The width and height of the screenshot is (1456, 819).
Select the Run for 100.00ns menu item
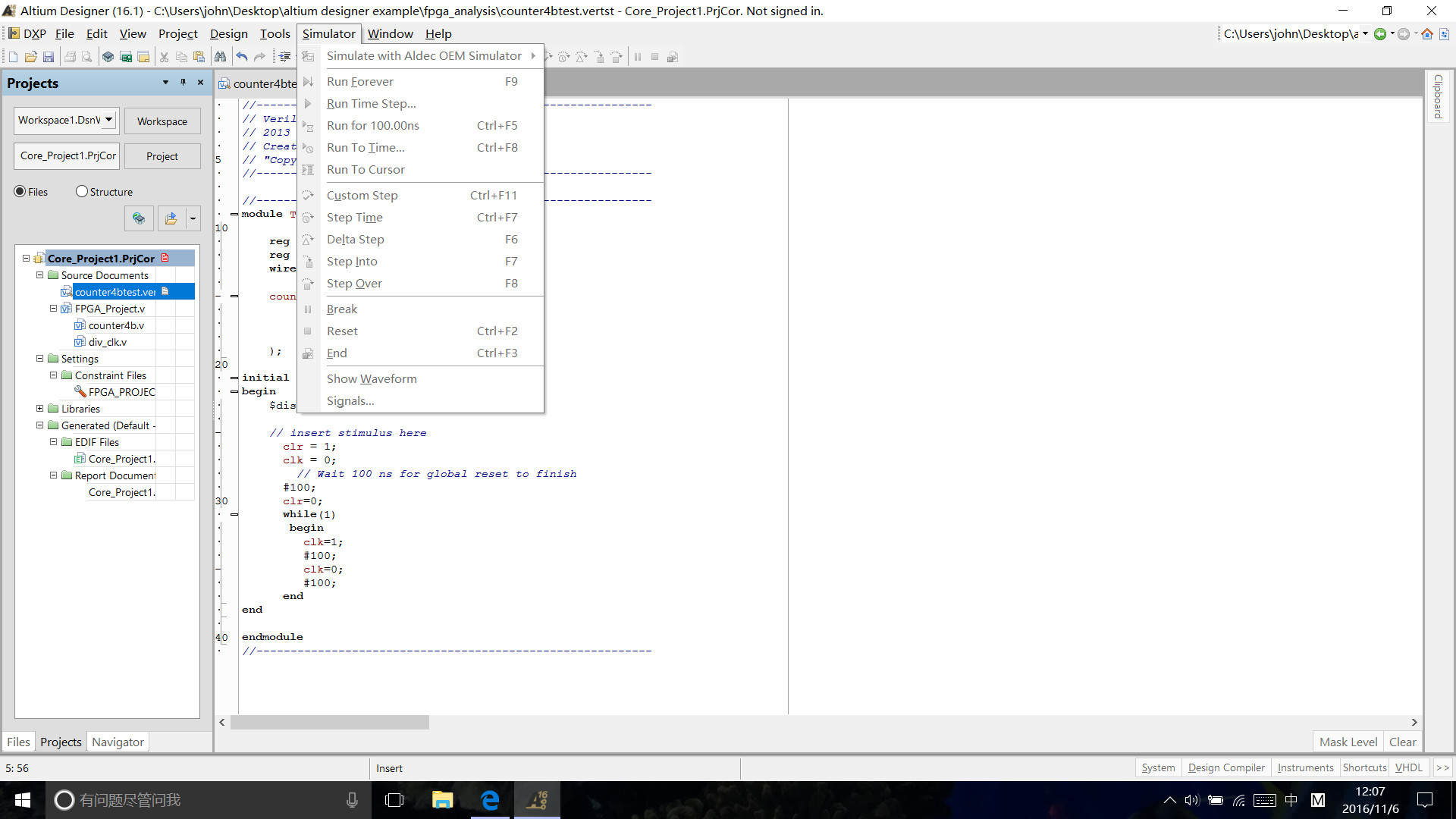(x=421, y=126)
